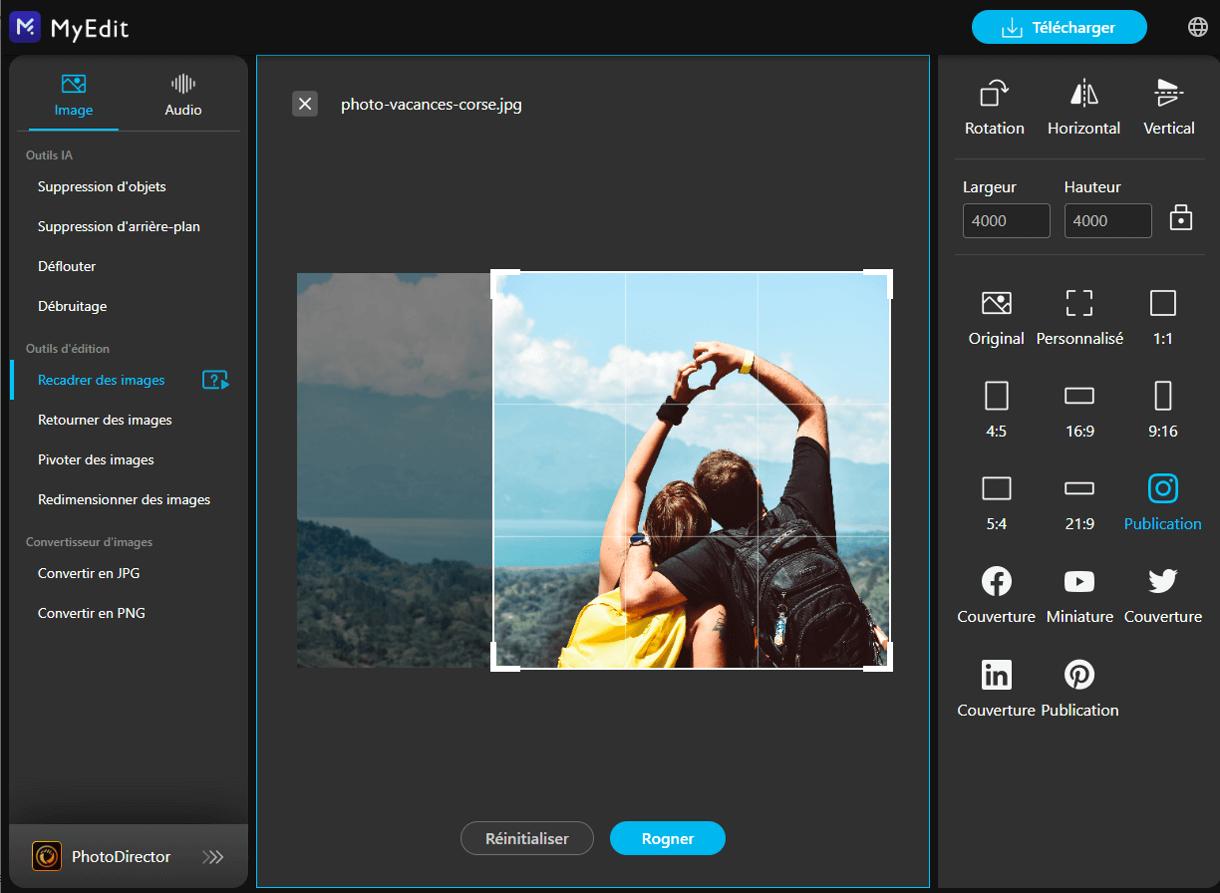Open the Redimensionner des images tool
The width and height of the screenshot is (1220, 893).
click(x=125, y=499)
